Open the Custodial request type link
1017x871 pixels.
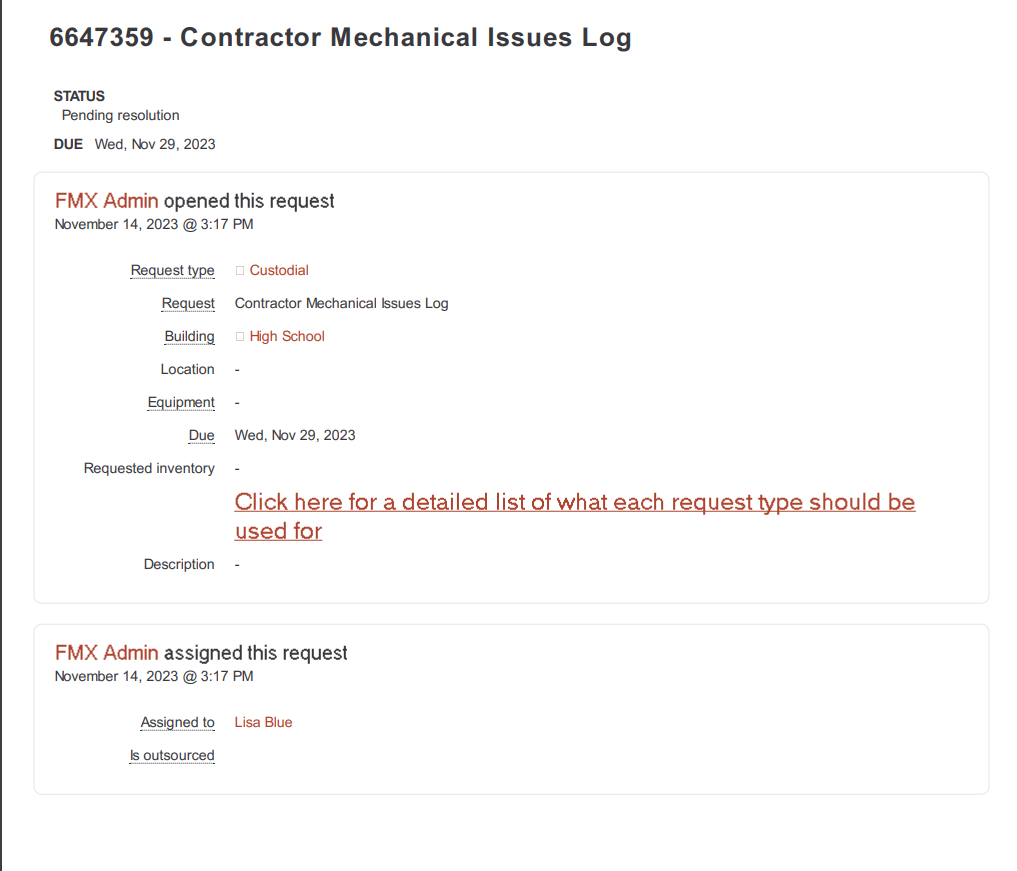click(279, 270)
